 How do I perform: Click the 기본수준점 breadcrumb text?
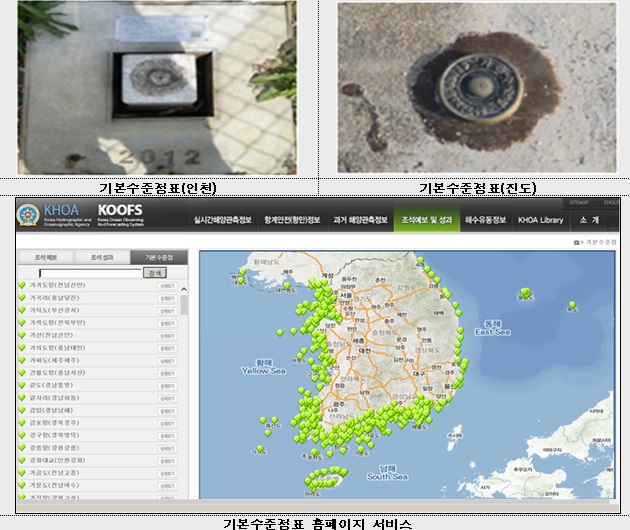tap(601, 242)
